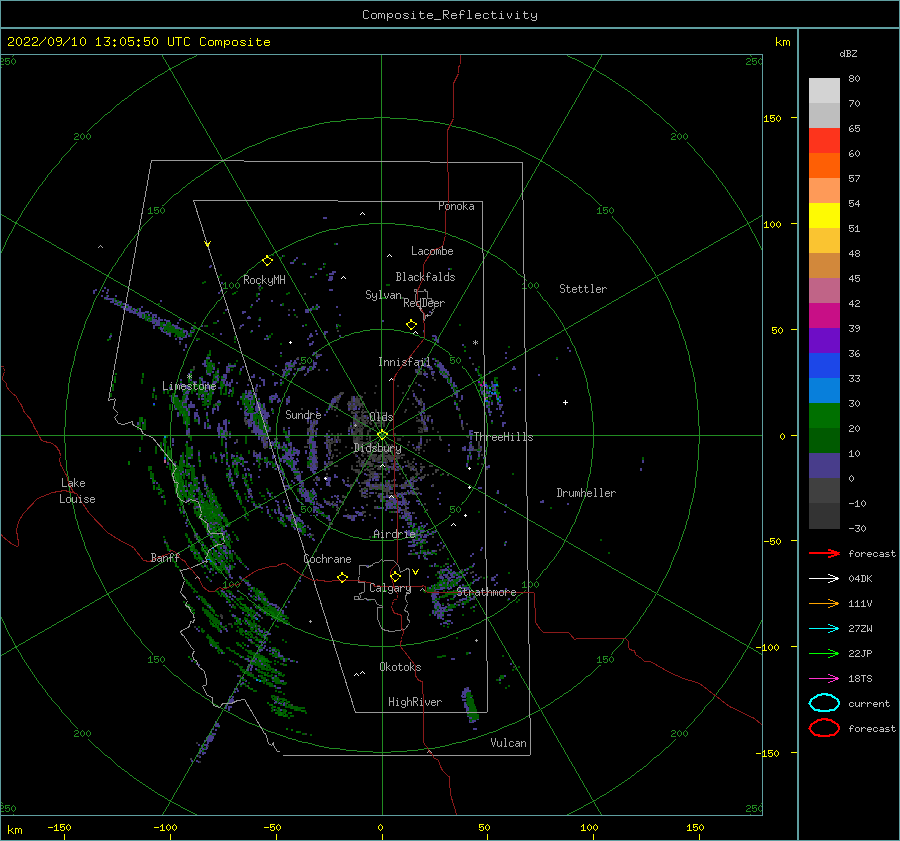Click the red forecast ellipse legend icon
This screenshot has width=900, height=841.
pyautogui.click(x=824, y=728)
